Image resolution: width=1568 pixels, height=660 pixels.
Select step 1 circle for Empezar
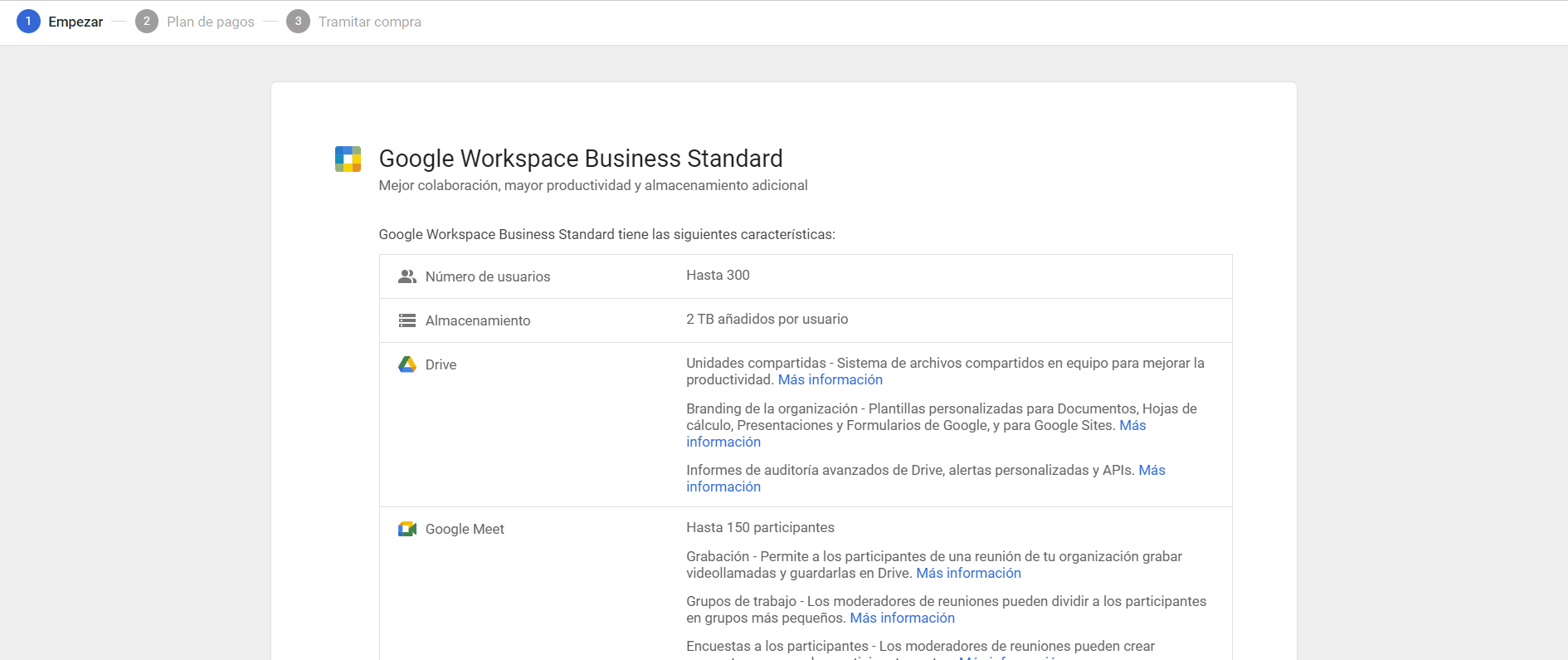click(28, 22)
